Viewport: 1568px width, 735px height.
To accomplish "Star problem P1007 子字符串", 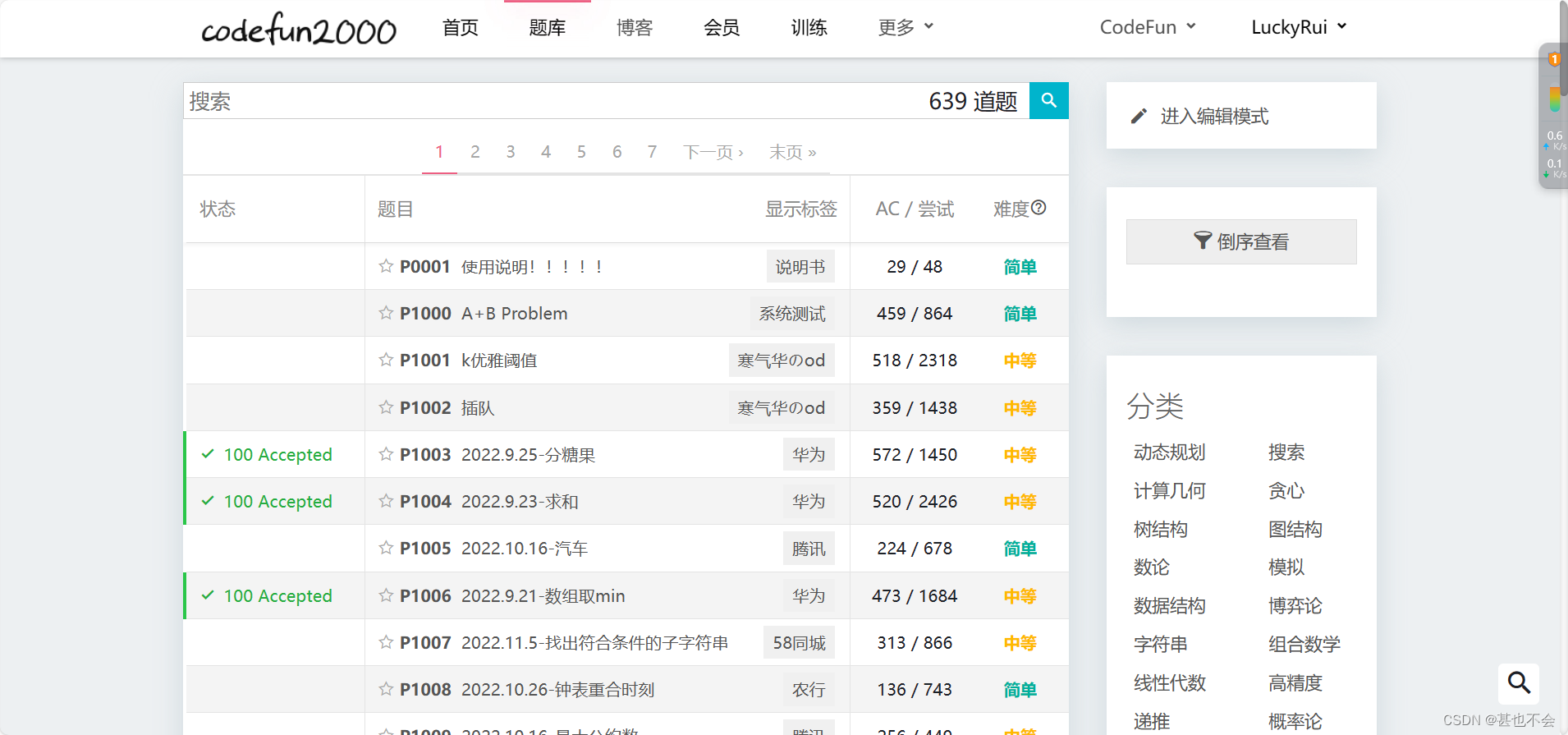I will 386,642.
